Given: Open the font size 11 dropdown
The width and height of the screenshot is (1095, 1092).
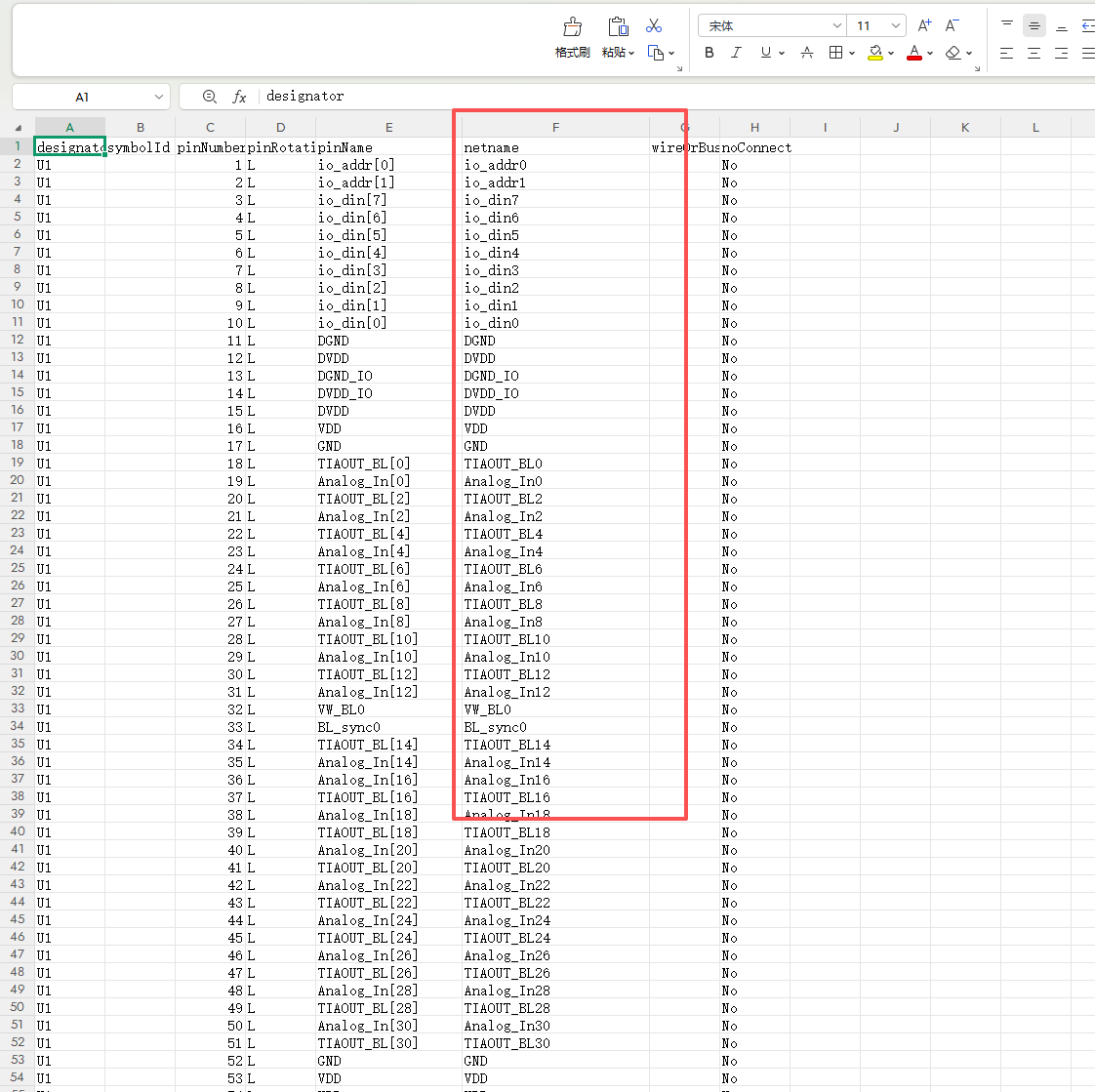Looking at the screenshot, I should pyautogui.click(x=895, y=25).
